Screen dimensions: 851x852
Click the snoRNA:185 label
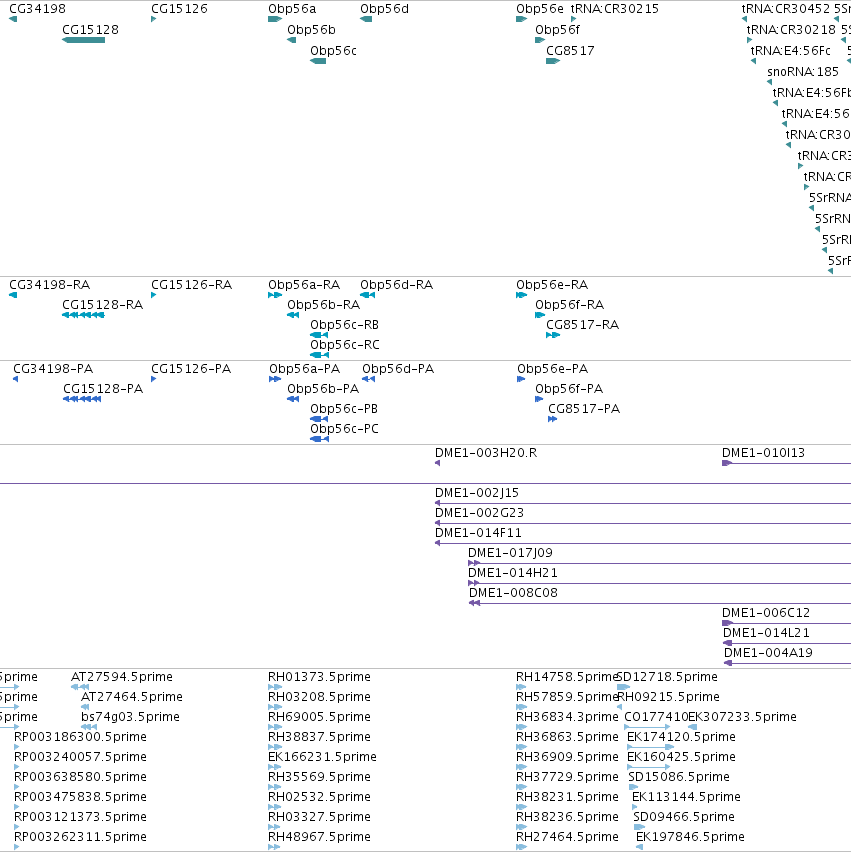(x=803, y=71)
